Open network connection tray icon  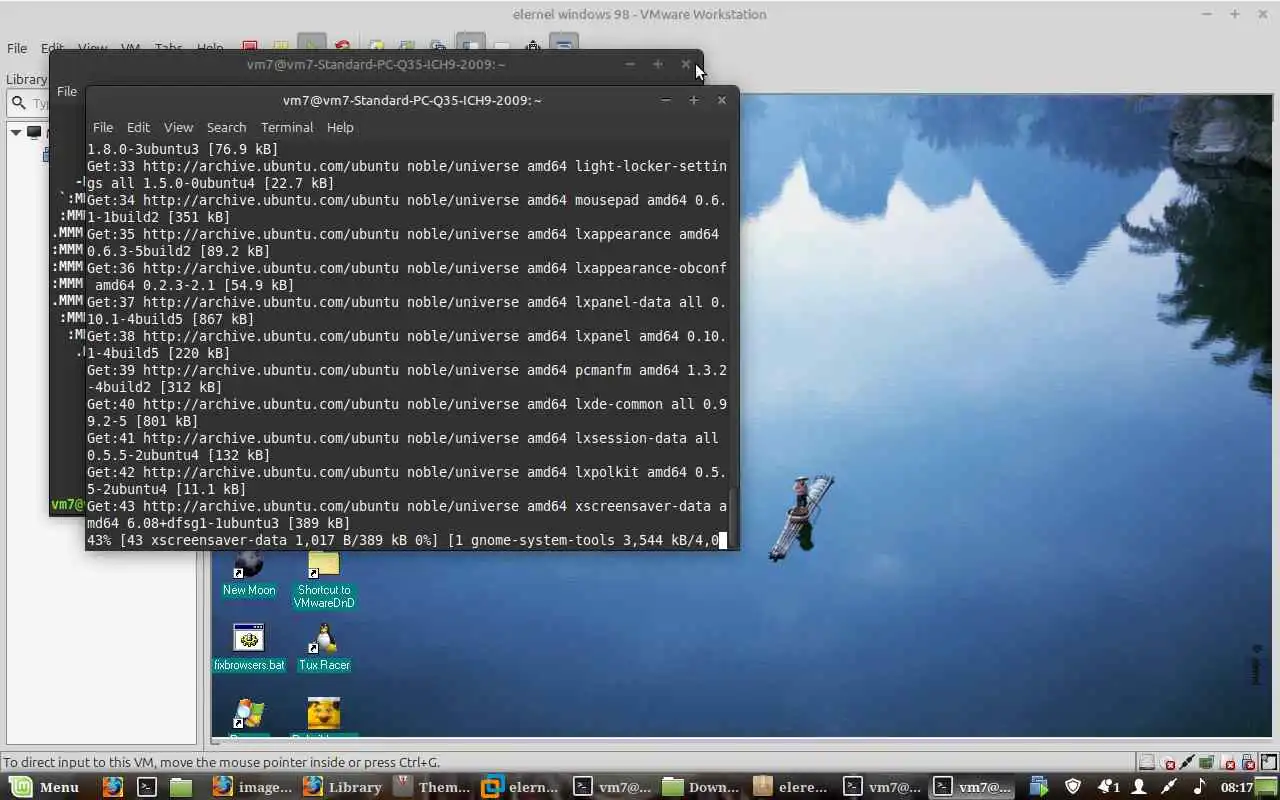[x=1168, y=787]
